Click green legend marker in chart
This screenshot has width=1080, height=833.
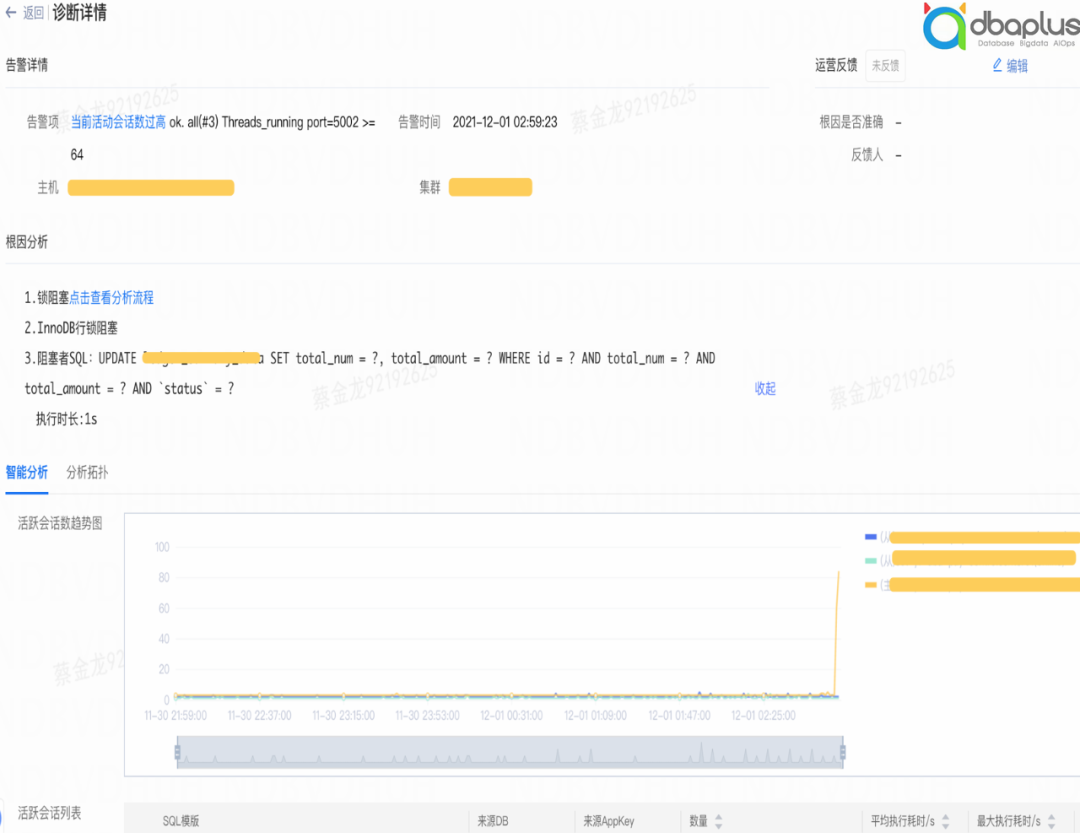(870, 561)
